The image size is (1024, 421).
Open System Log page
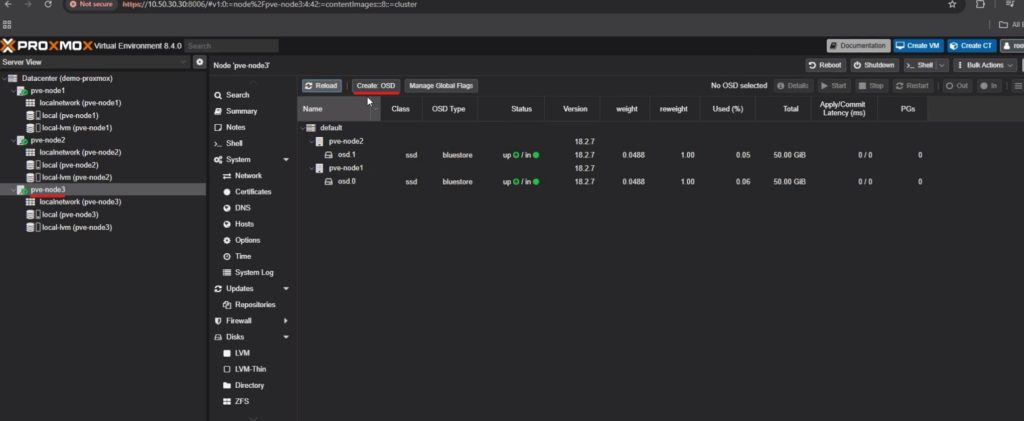[x=252, y=272]
